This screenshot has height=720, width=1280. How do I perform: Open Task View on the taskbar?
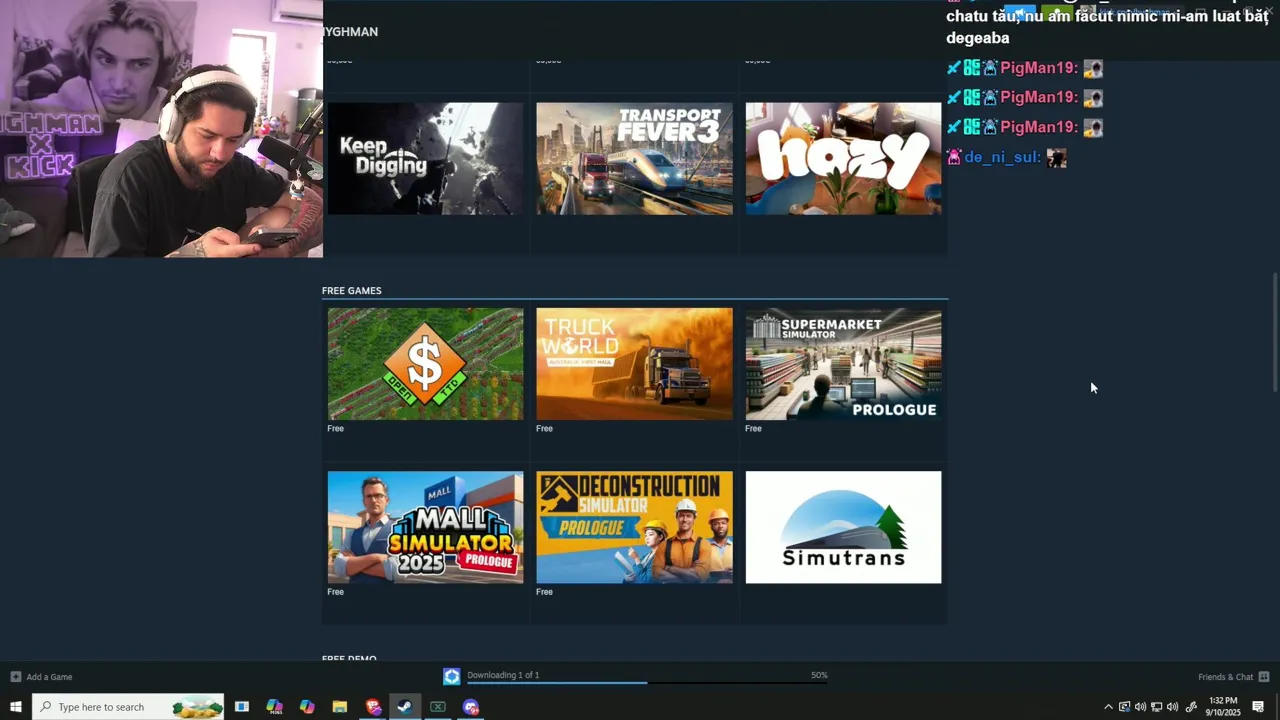coord(242,707)
